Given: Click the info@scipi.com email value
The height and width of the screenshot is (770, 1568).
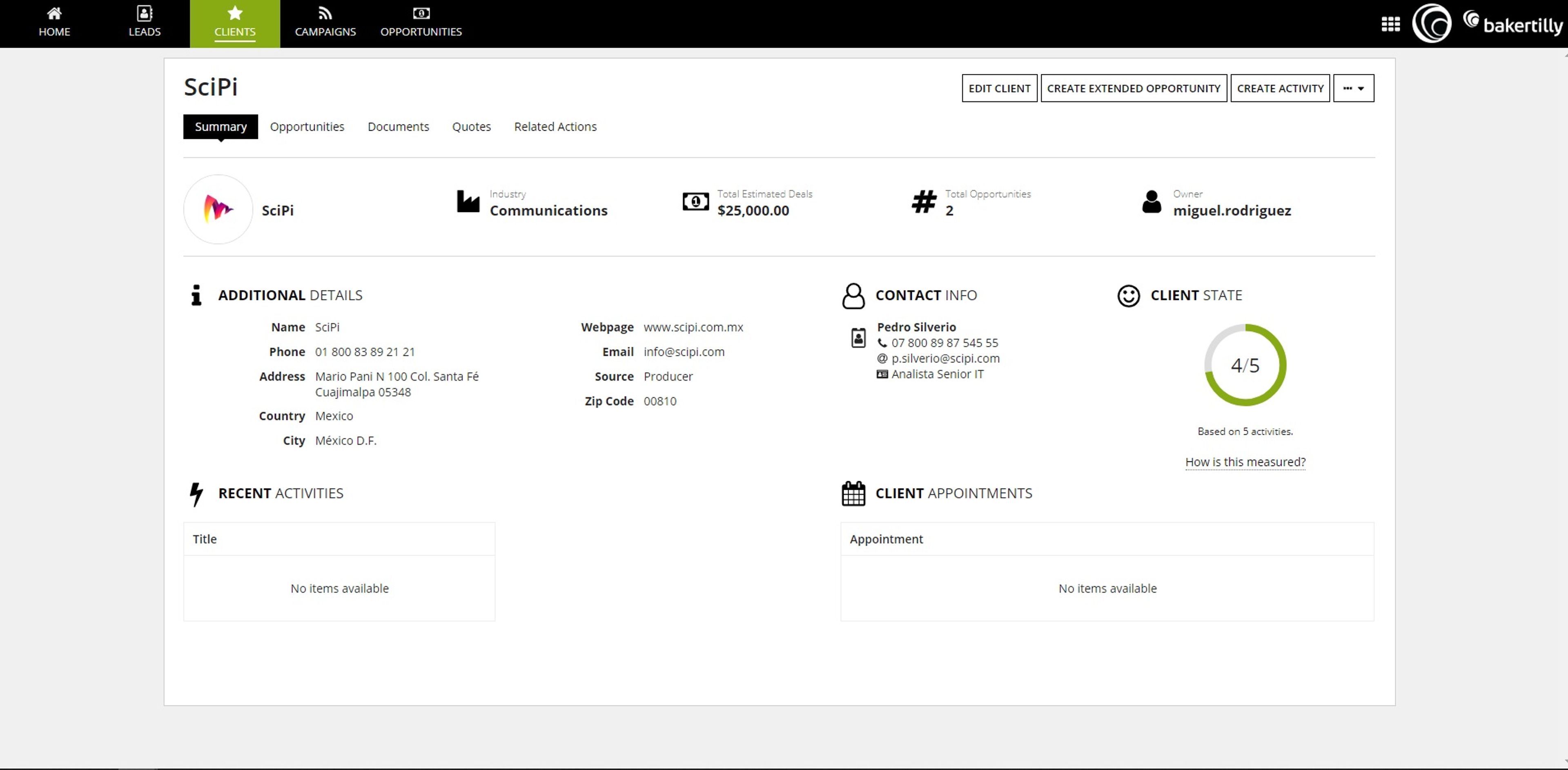Looking at the screenshot, I should (x=684, y=352).
